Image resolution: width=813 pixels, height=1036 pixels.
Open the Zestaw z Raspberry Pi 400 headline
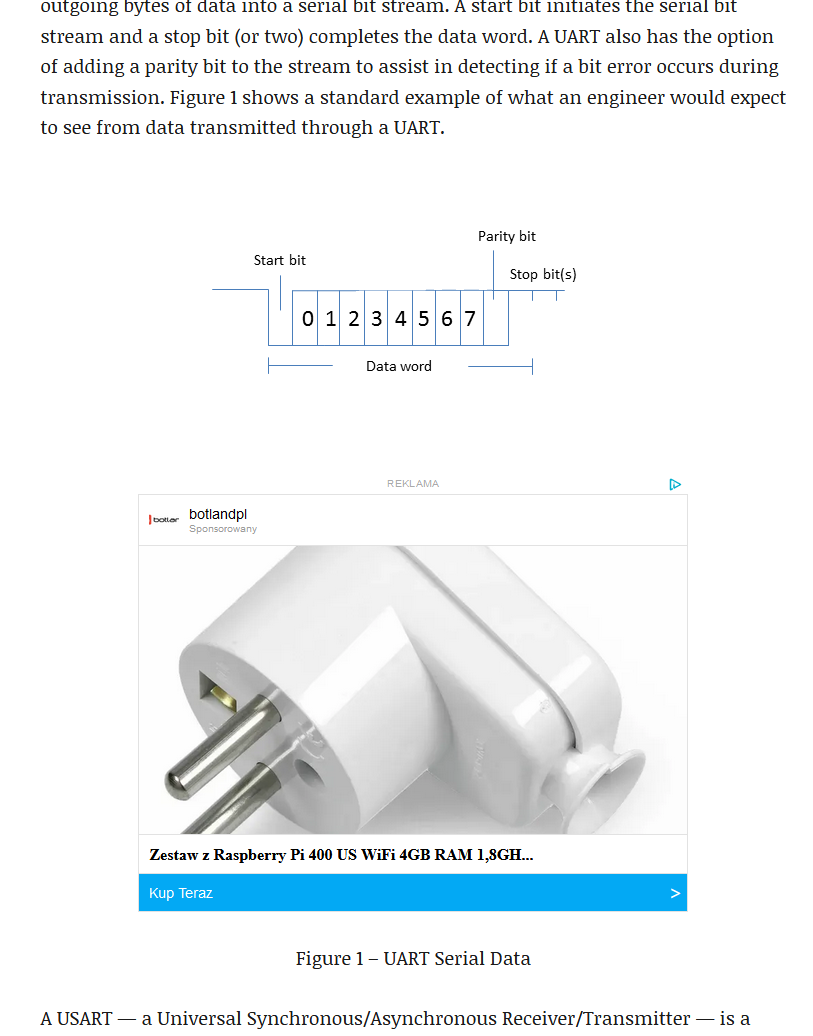click(x=341, y=854)
